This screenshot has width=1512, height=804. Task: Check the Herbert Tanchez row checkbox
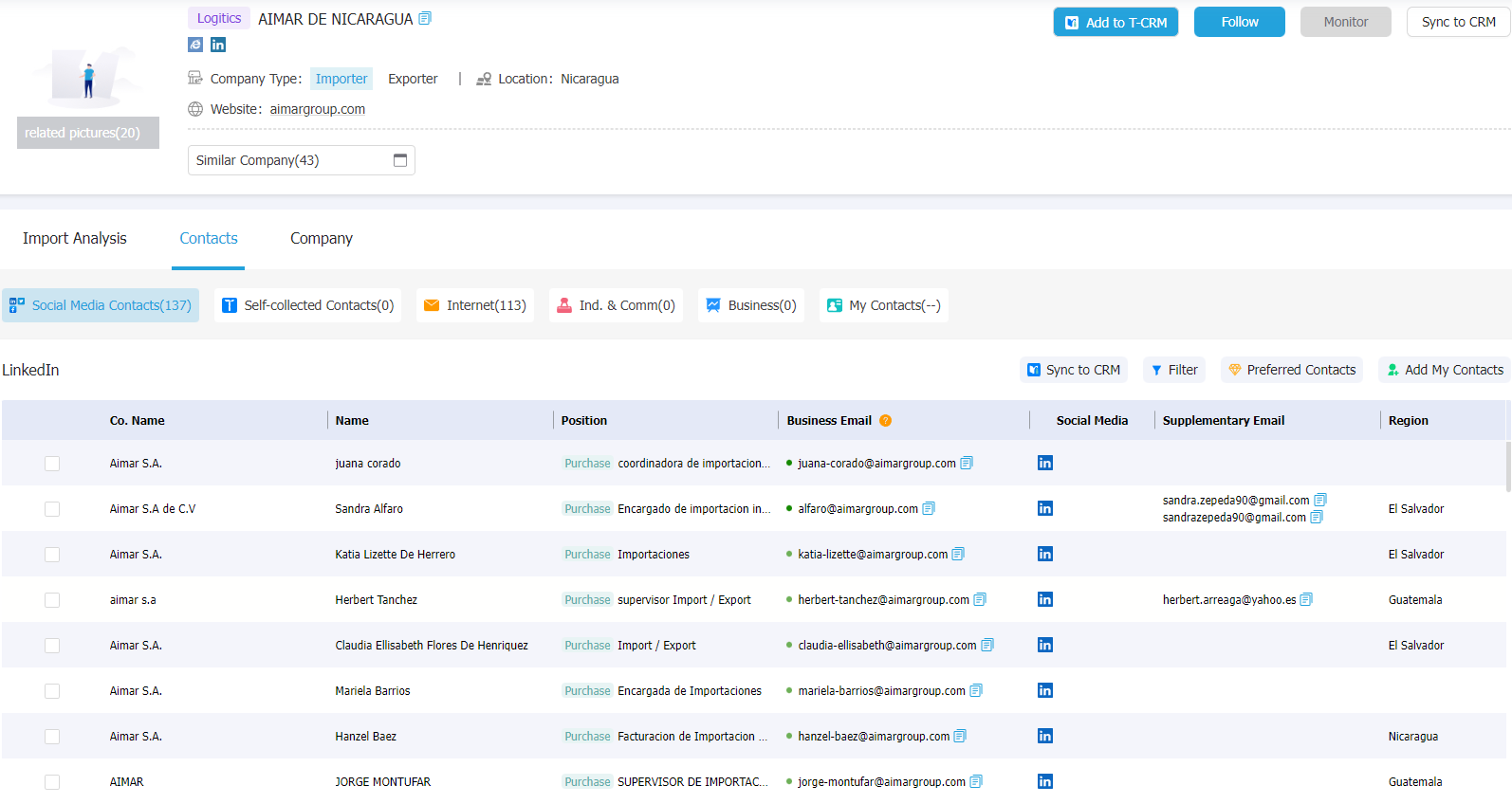coord(52,600)
